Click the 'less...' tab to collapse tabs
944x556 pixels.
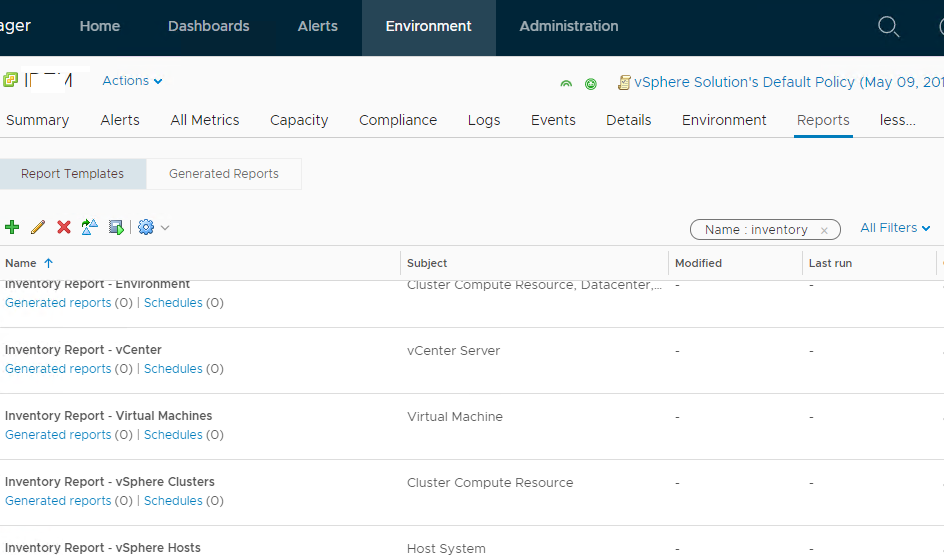[897, 120]
